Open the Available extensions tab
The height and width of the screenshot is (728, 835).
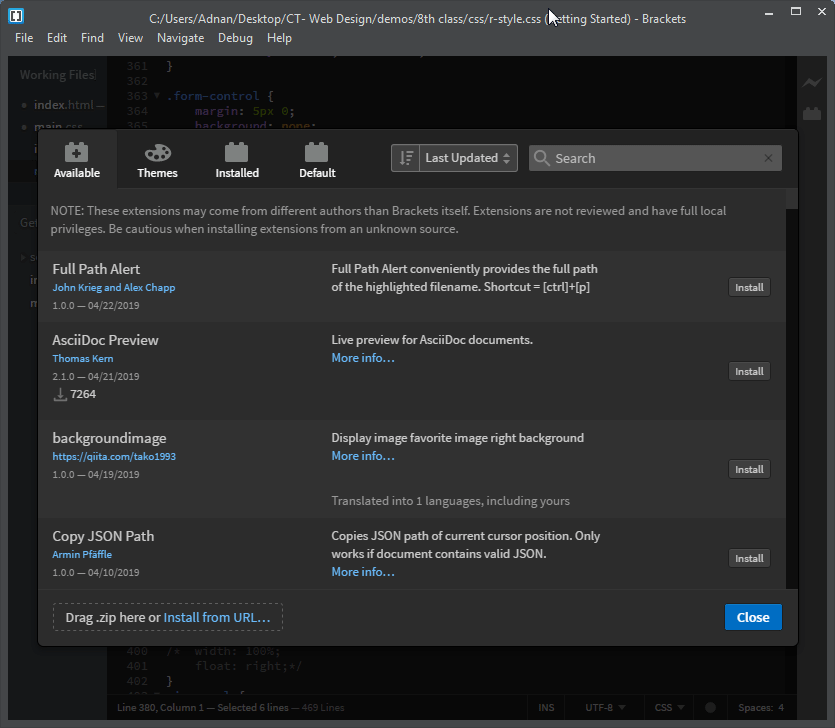coord(77,159)
